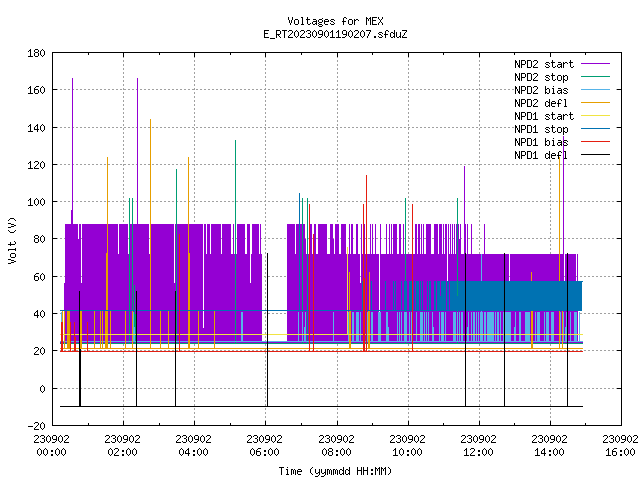Click the "Time (yymmdd HH:MM)" x-axis label
640x480 pixels.
click(335, 471)
